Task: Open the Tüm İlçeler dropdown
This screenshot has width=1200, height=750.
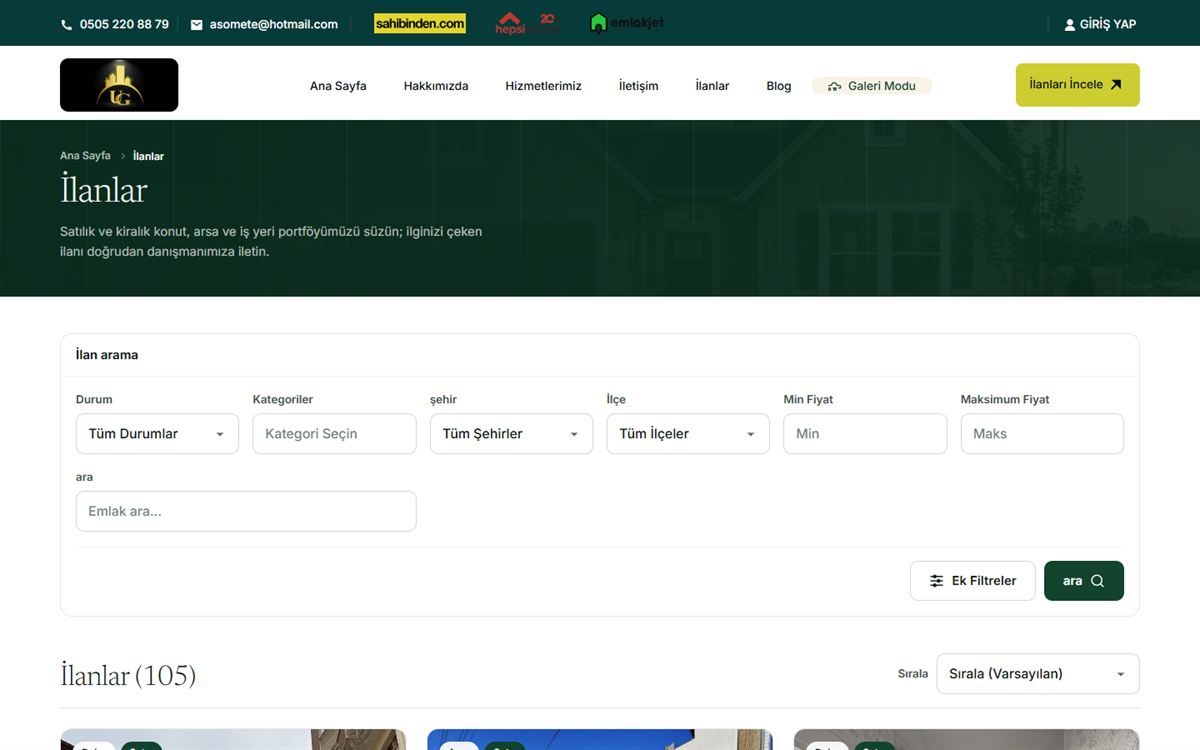Action: coord(688,434)
